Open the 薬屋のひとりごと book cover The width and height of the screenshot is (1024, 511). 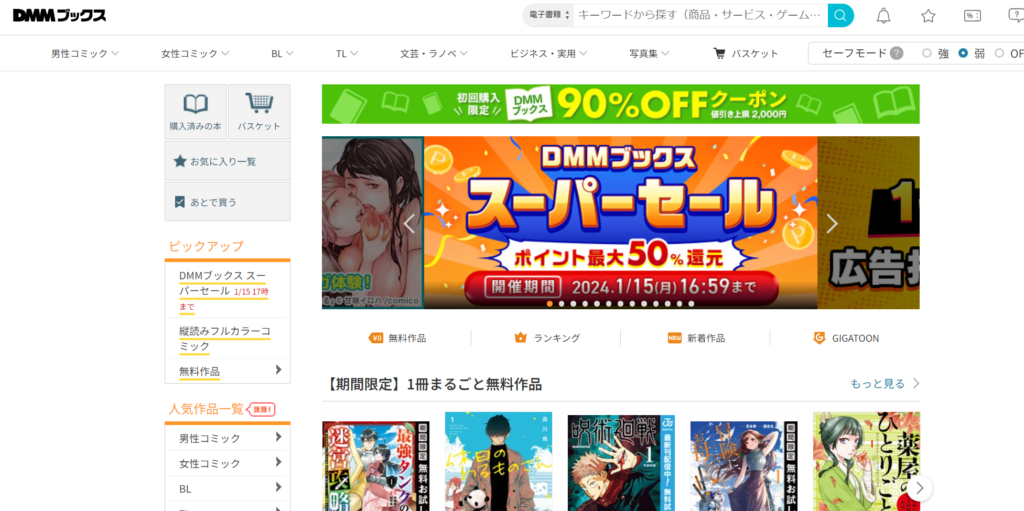[x=866, y=461]
